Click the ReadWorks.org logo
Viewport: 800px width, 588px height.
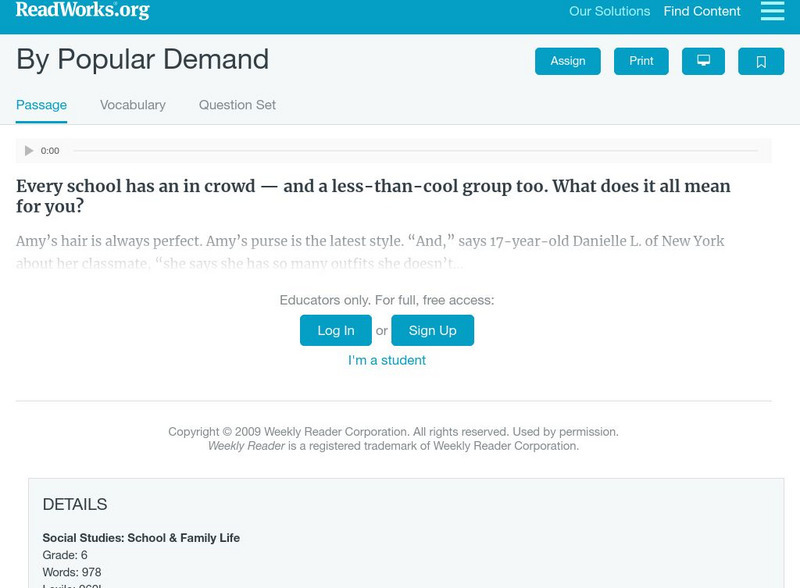point(80,11)
